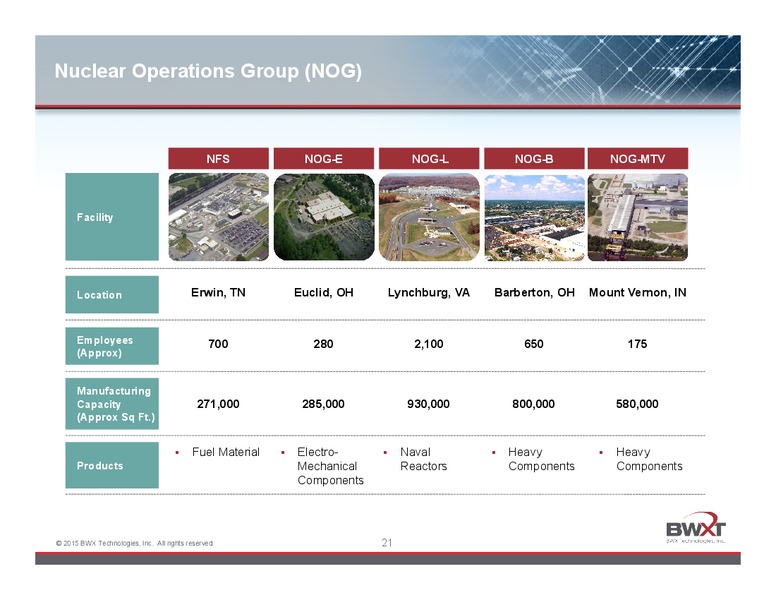Click 'Heavy Components' under NOG-B
Image resolution: width=776 pixels, height=600 pixels.
coord(541,459)
